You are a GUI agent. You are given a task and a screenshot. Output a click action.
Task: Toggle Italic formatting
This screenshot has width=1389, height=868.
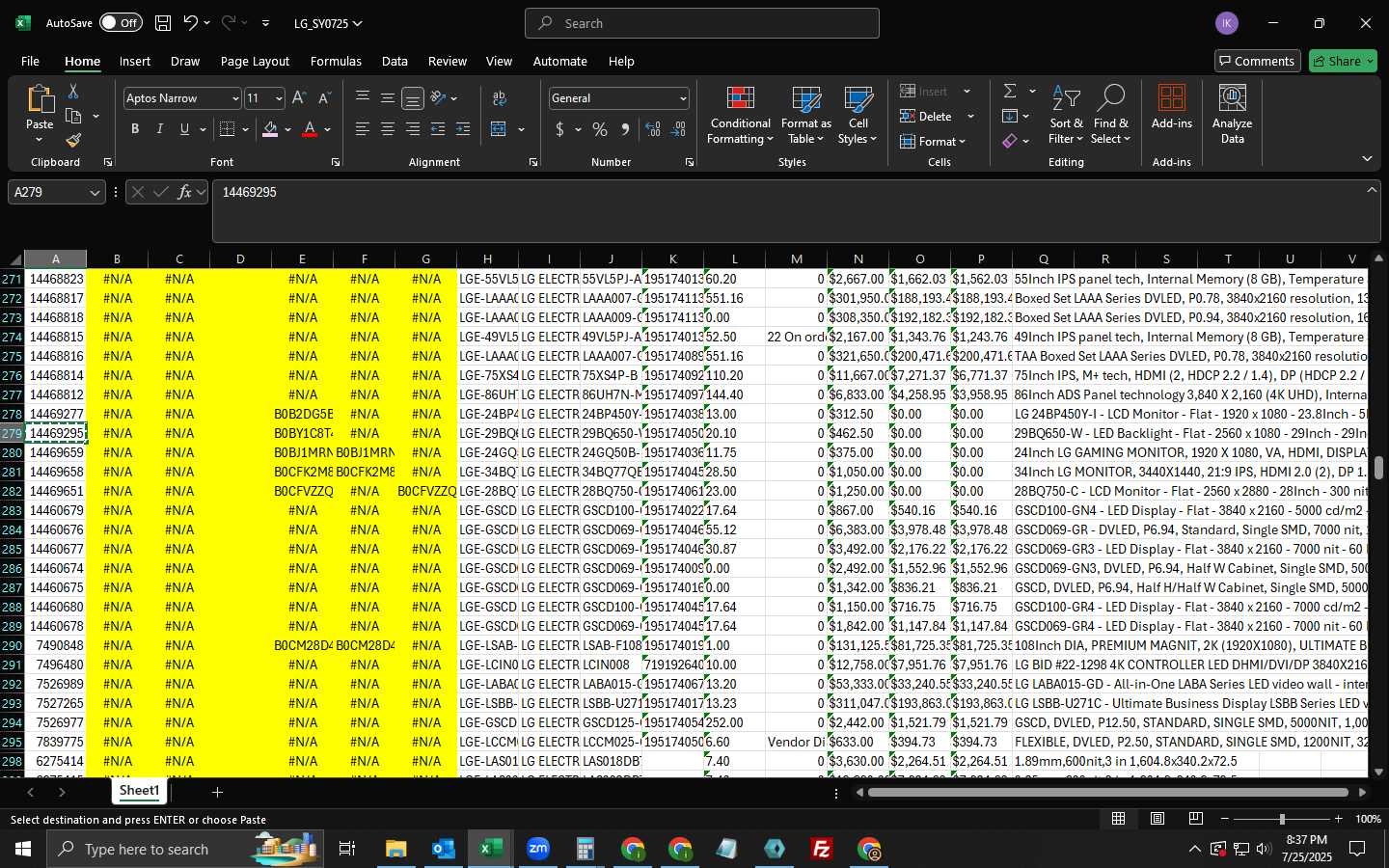[160, 129]
